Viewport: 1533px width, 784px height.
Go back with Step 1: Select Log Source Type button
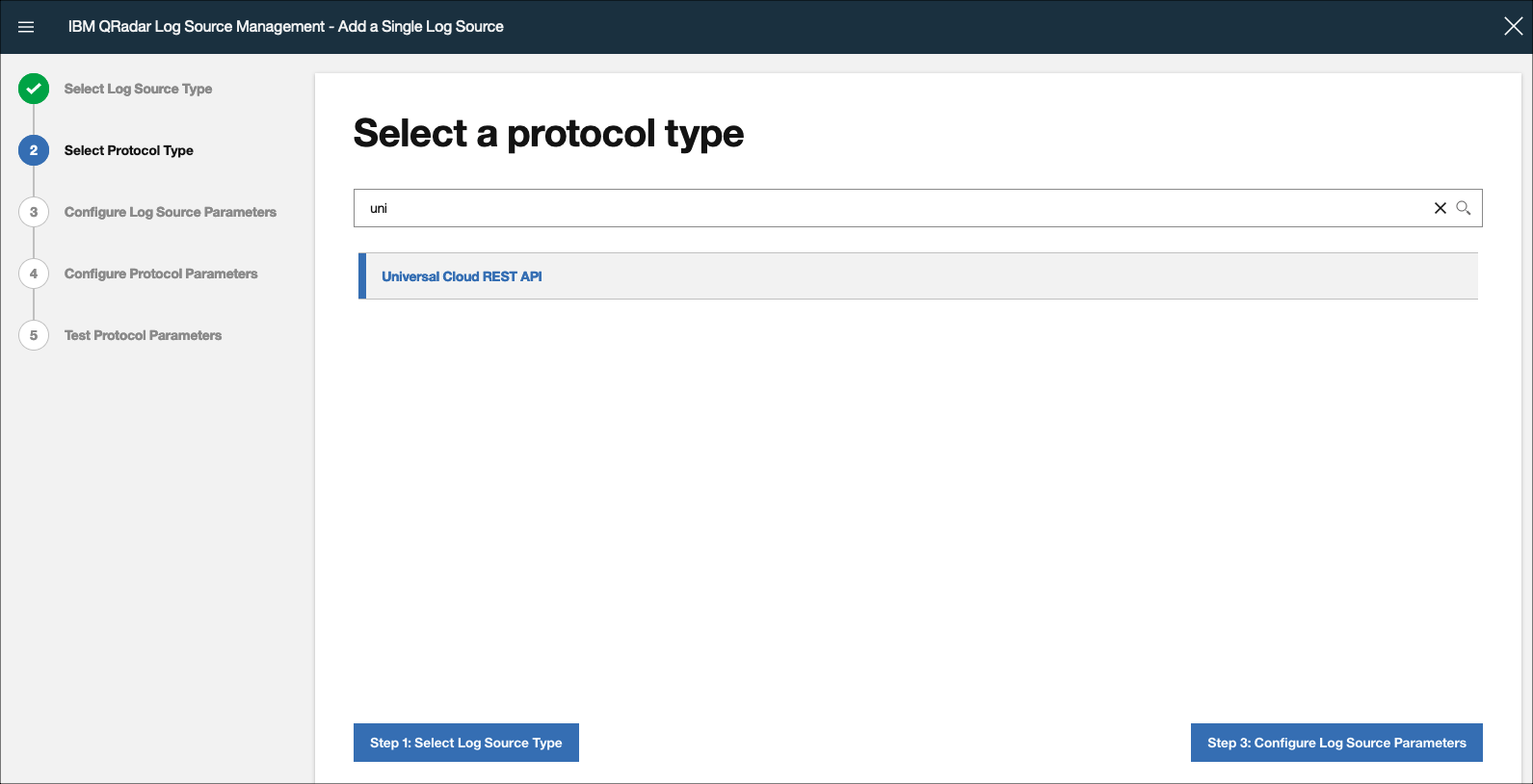(x=466, y=743)
